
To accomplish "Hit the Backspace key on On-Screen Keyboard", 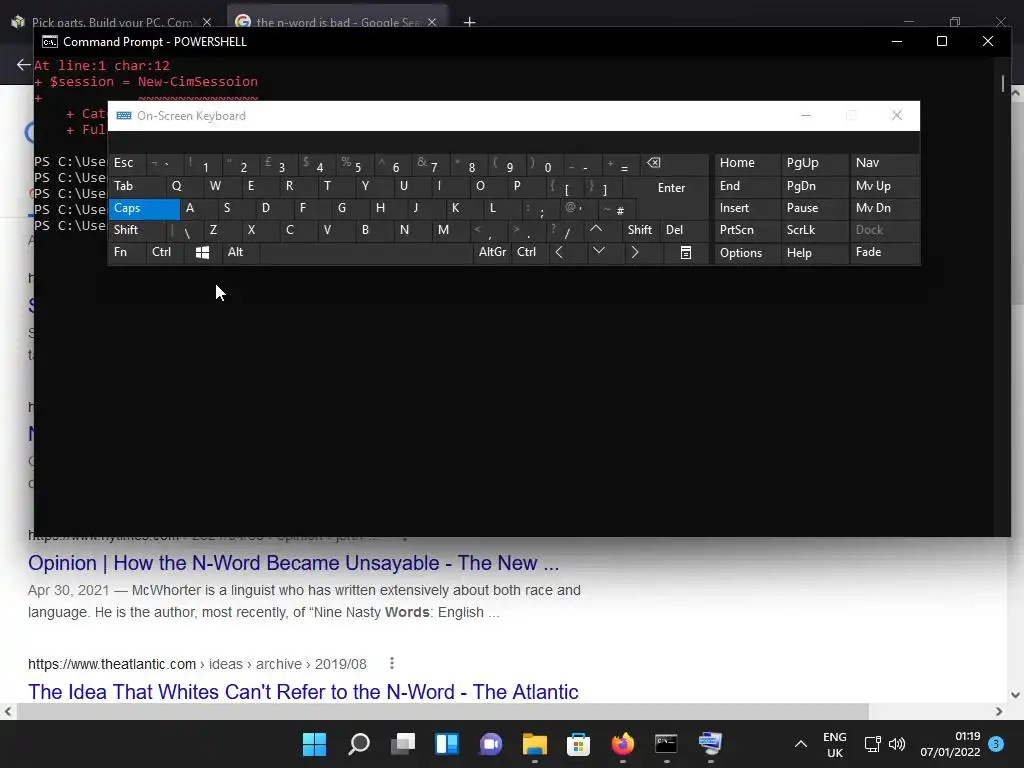I will [x=675, y=164].
